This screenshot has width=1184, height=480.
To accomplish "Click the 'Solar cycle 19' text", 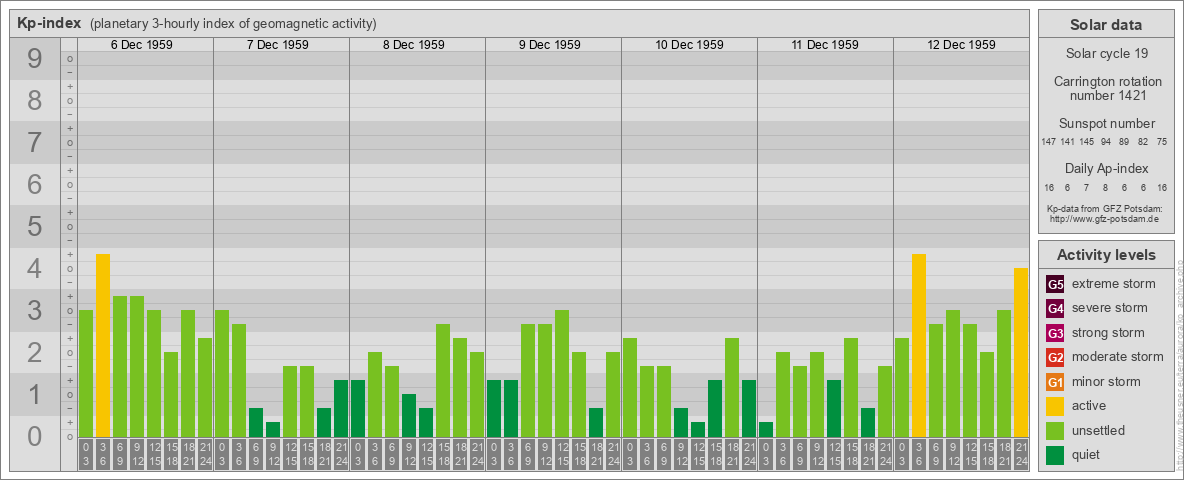I will (x=1107, y=54).
